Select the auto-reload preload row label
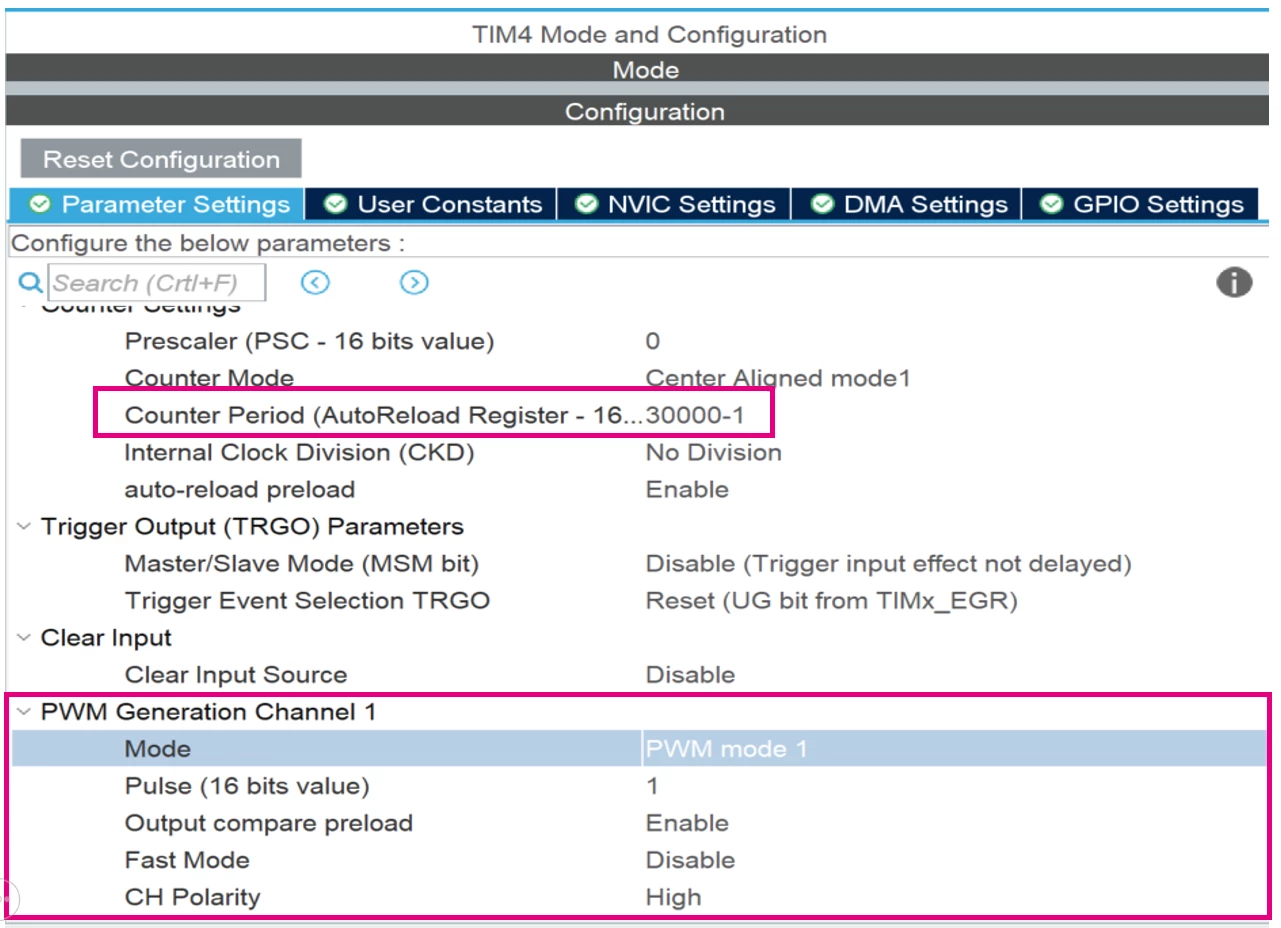This screenshot has width=1281, height=928. [239, 489]
